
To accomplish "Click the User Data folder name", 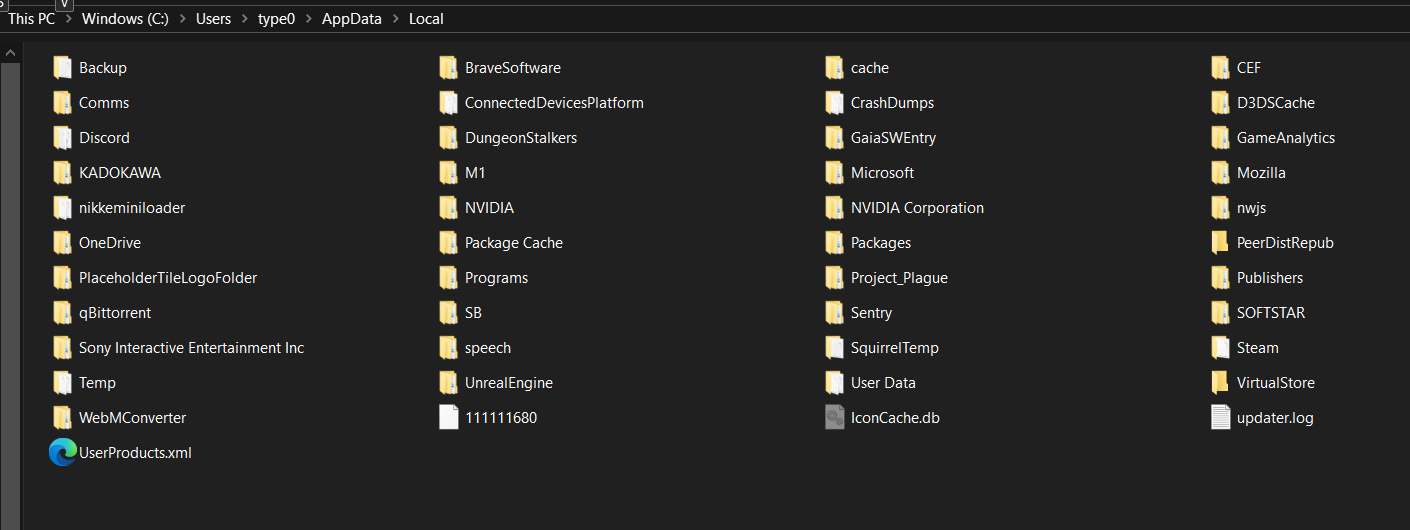I will (884, 383).
